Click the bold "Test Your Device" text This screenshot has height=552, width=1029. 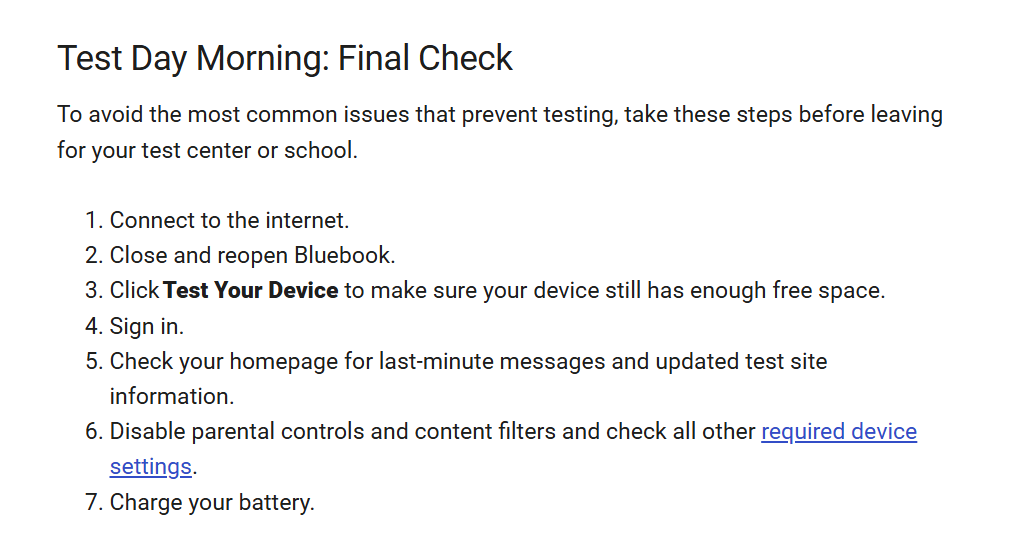point(251,290)
